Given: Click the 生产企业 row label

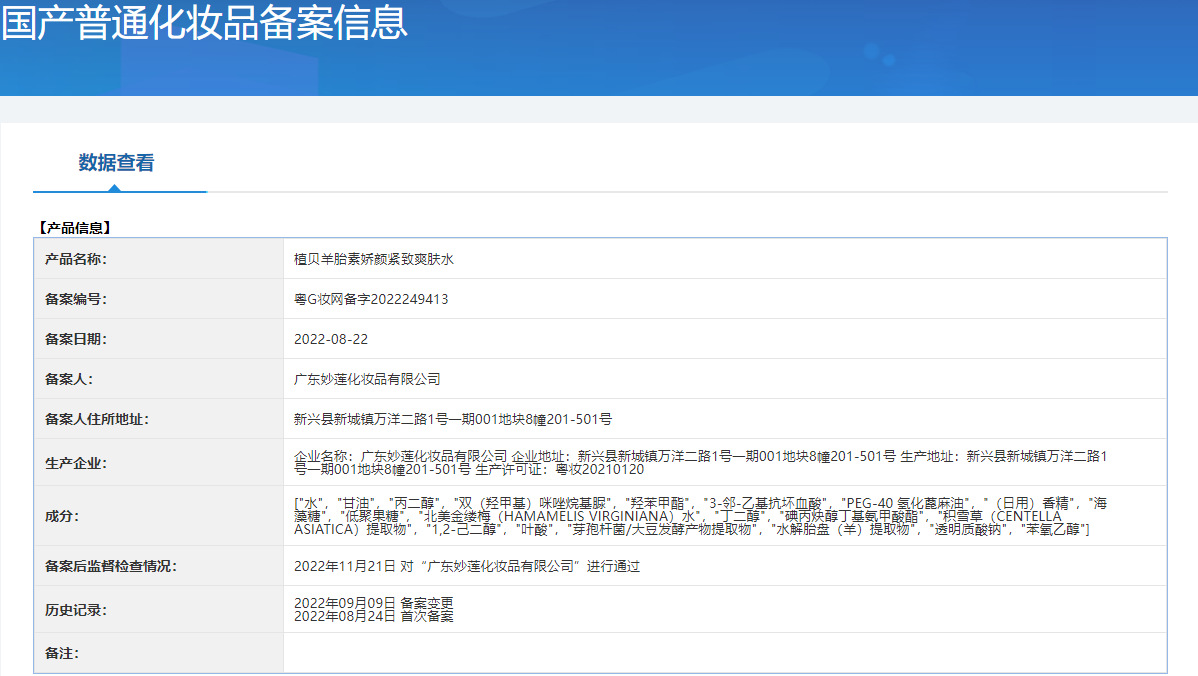Looking at the screenshot, I should [x=76, y=463].
